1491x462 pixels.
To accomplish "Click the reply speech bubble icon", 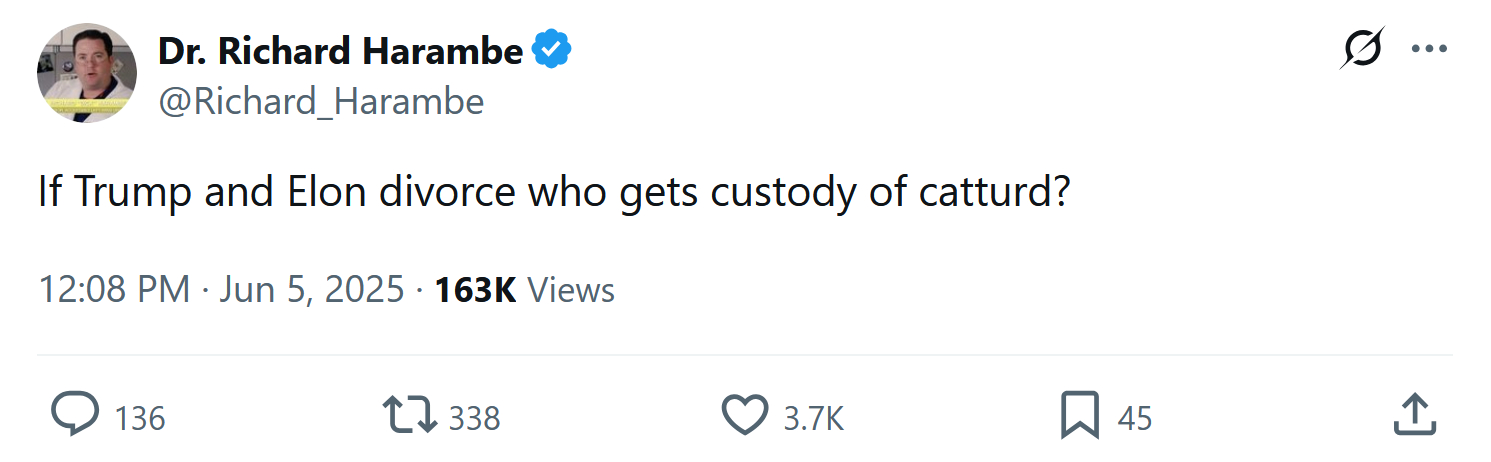I will point(75,415).
